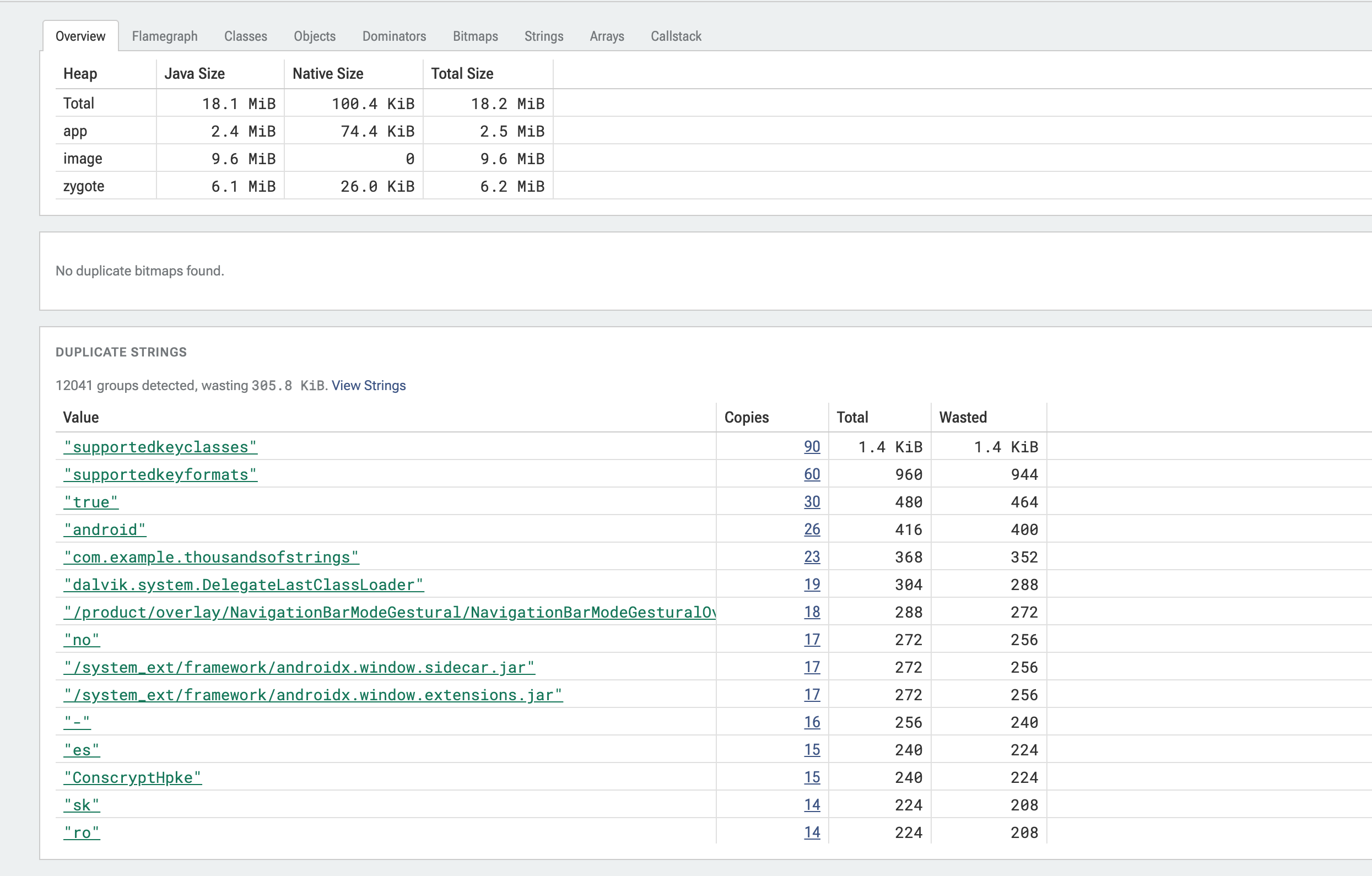
Task: Click copies count for sidecar.jar row
Action: pos(812,667)
